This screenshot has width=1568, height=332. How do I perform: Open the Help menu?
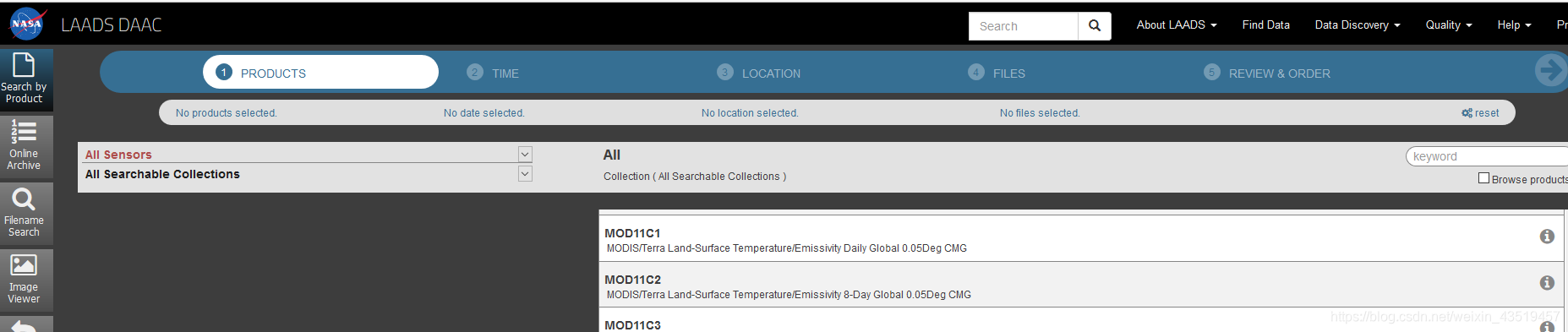pyautogui.click(x=1514, y=25)
